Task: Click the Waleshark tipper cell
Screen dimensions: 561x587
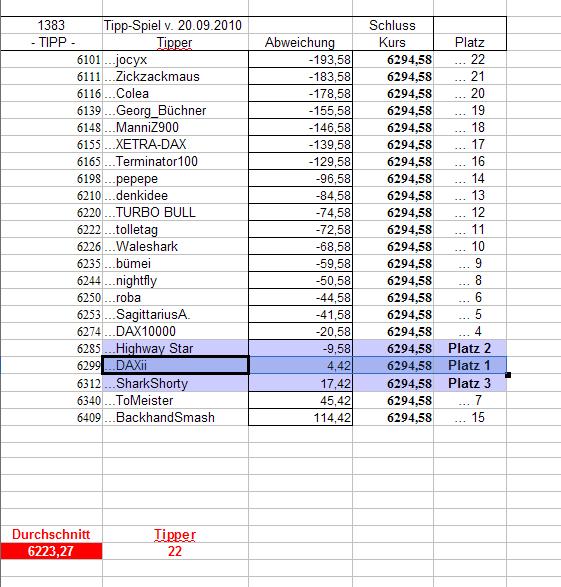Action: (175, 246)
